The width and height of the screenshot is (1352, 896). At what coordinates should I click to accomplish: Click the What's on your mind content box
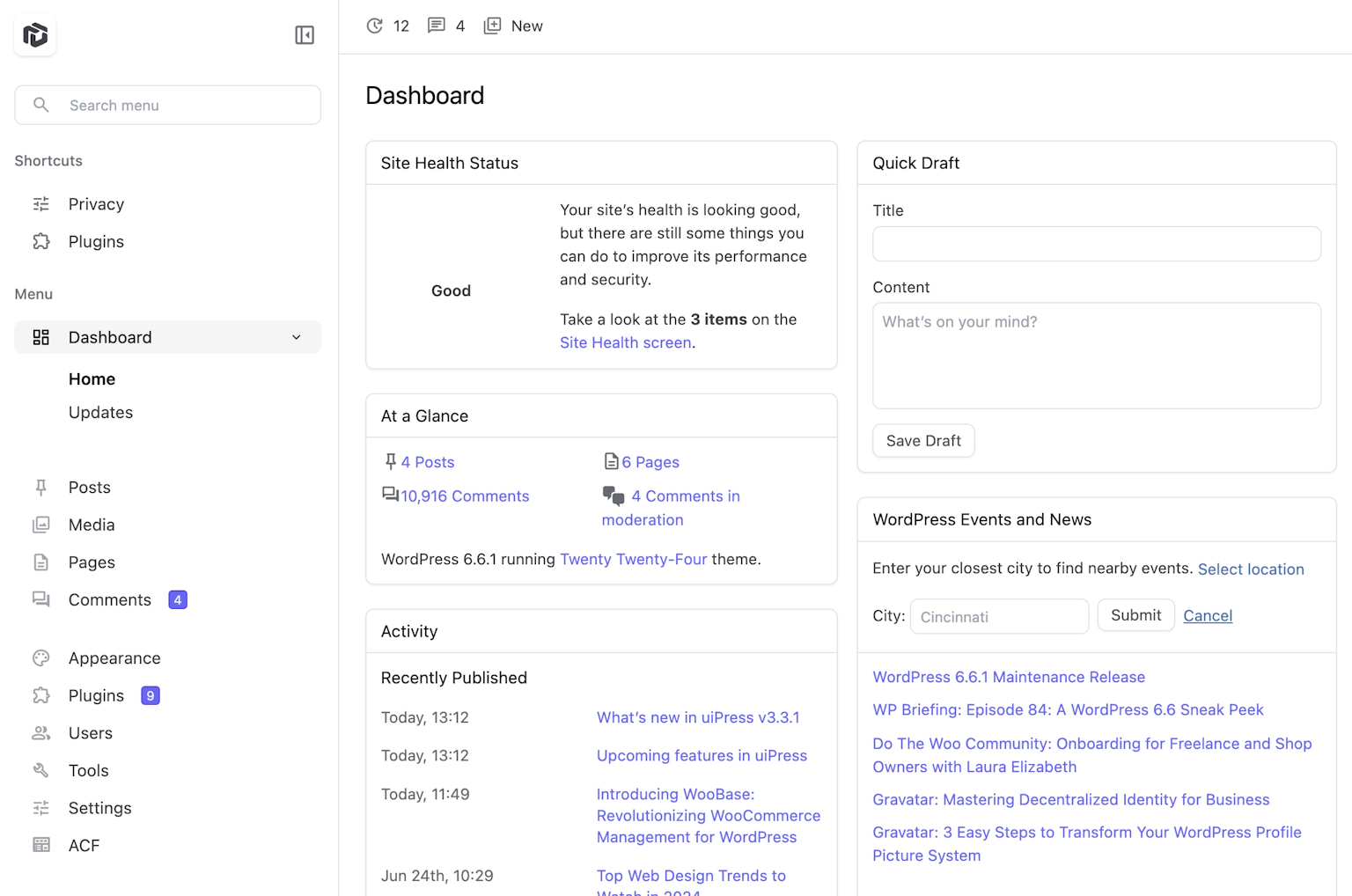click(1097, 356)
